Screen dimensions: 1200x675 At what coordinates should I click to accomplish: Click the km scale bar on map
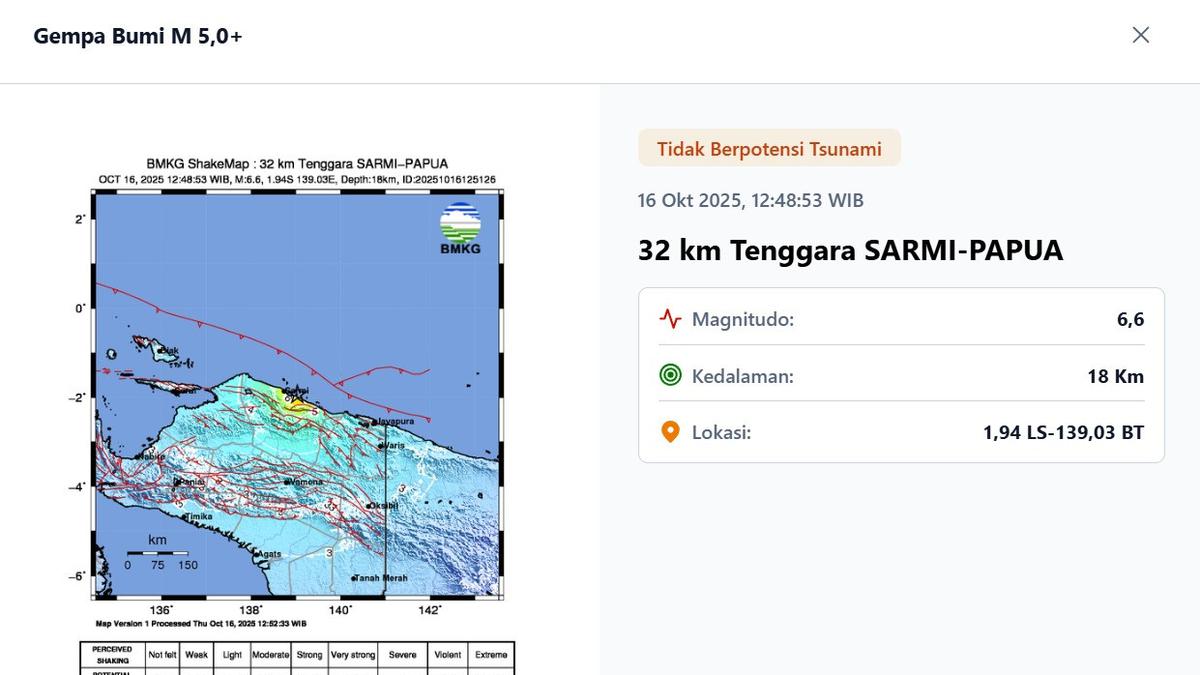pyautogui.click(x=160, y=554)
